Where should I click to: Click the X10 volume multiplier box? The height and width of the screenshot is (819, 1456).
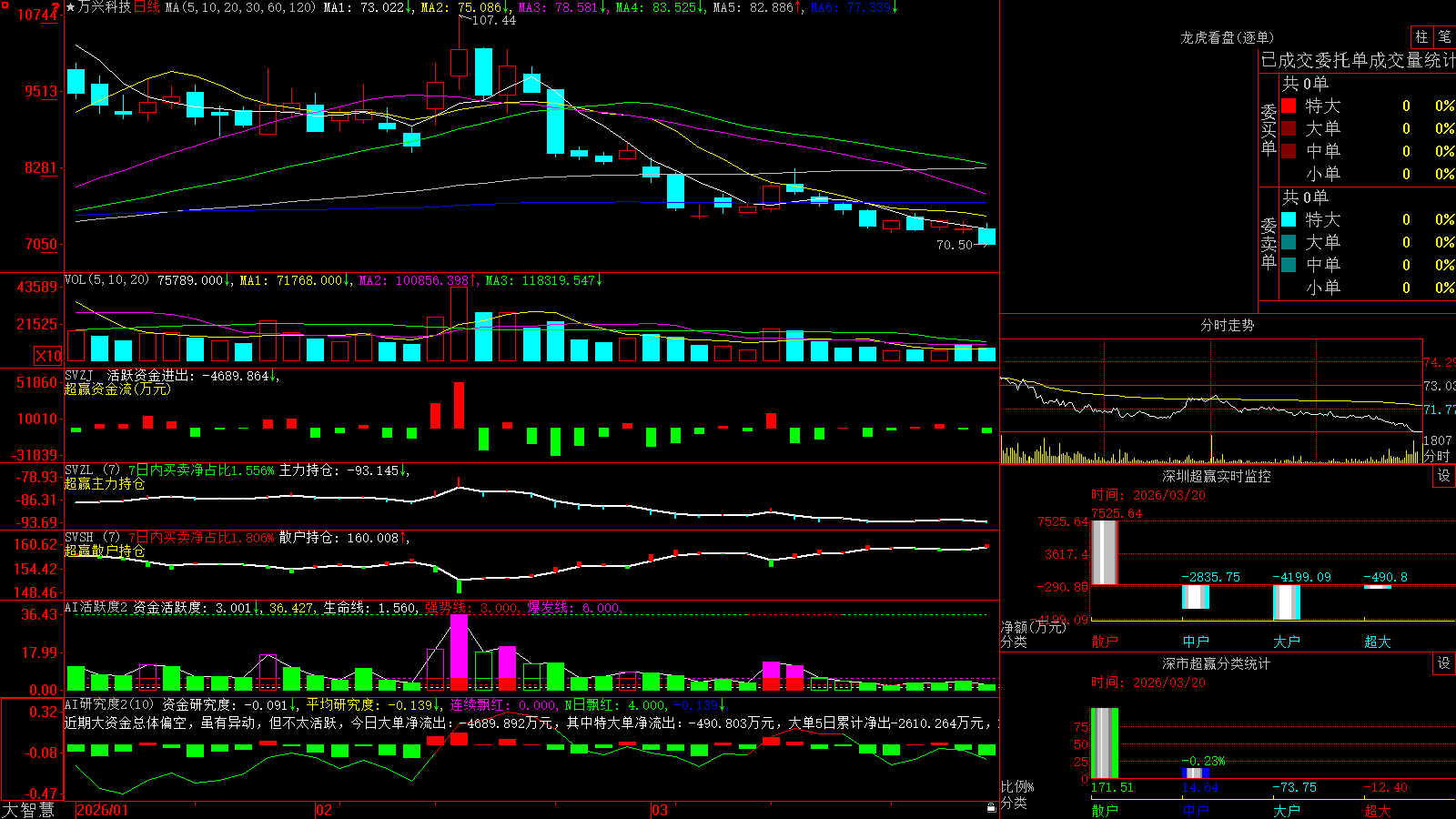48,356
